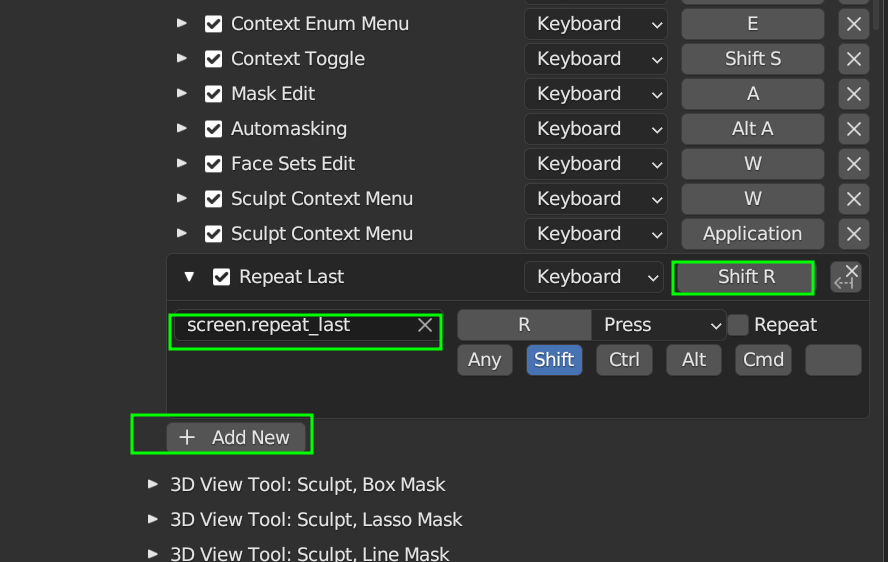
Task: Delete the Context Toggle shortcut with X
Action: tap(853, 59)
